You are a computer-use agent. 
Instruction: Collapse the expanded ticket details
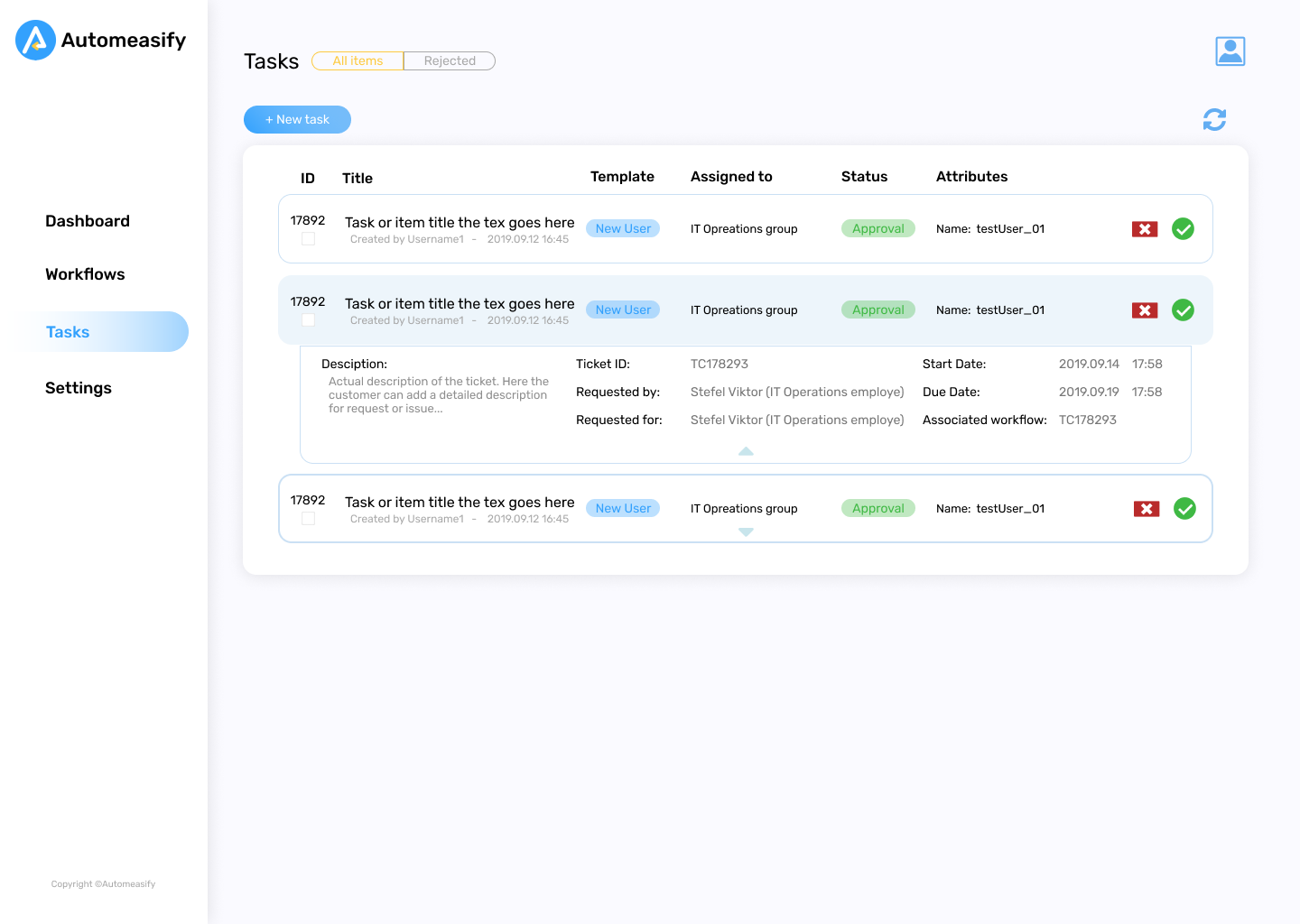click(x=745, y=450)
